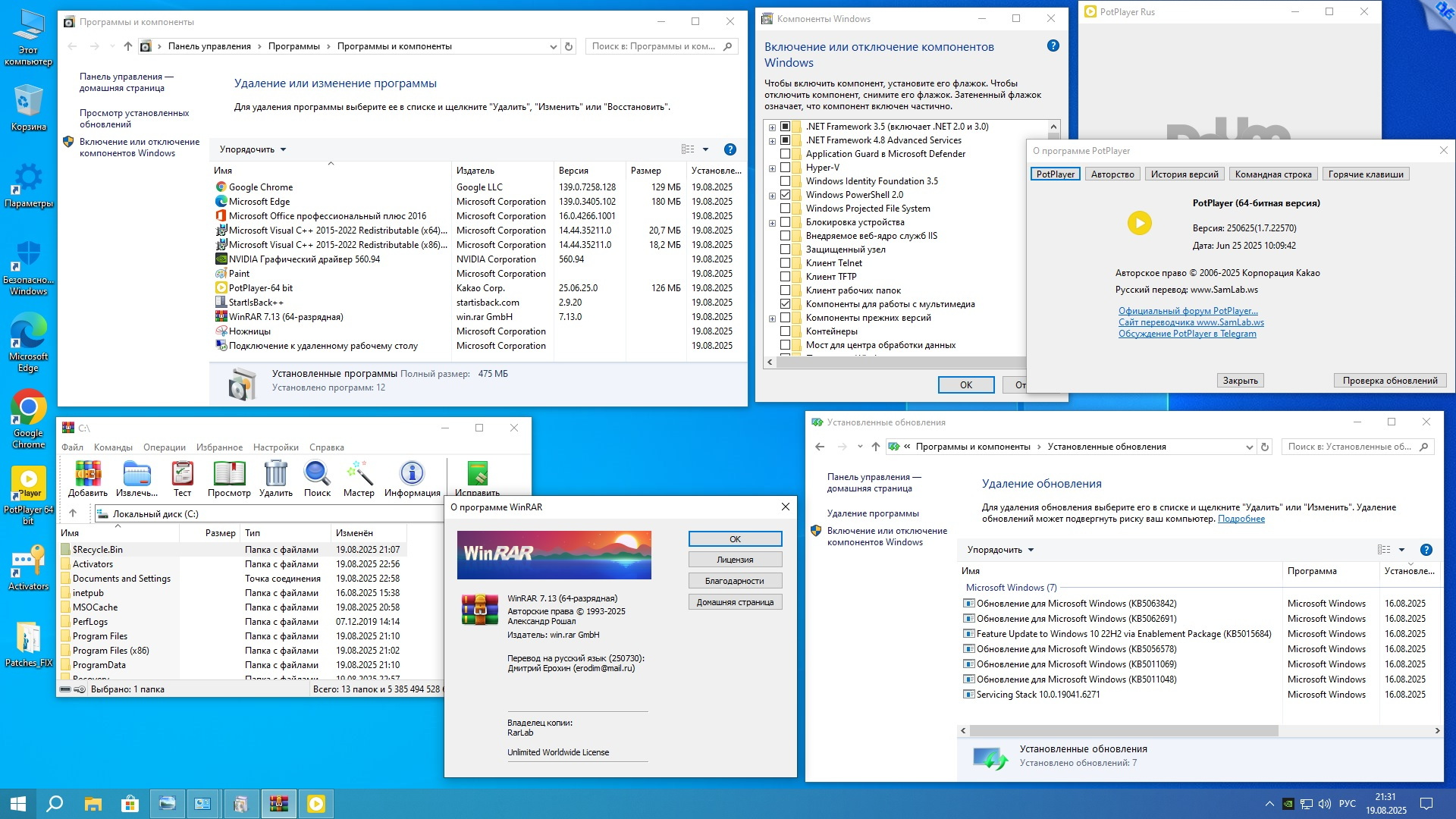Click WinRAR's Find (Поиск) magnifier icon

317,474
